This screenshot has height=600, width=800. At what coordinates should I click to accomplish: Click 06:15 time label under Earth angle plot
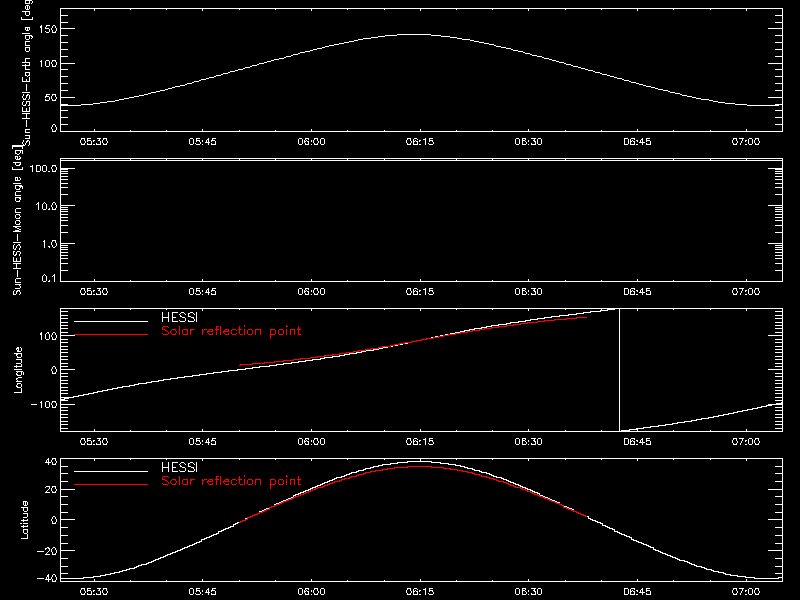[x=420, y=142]
